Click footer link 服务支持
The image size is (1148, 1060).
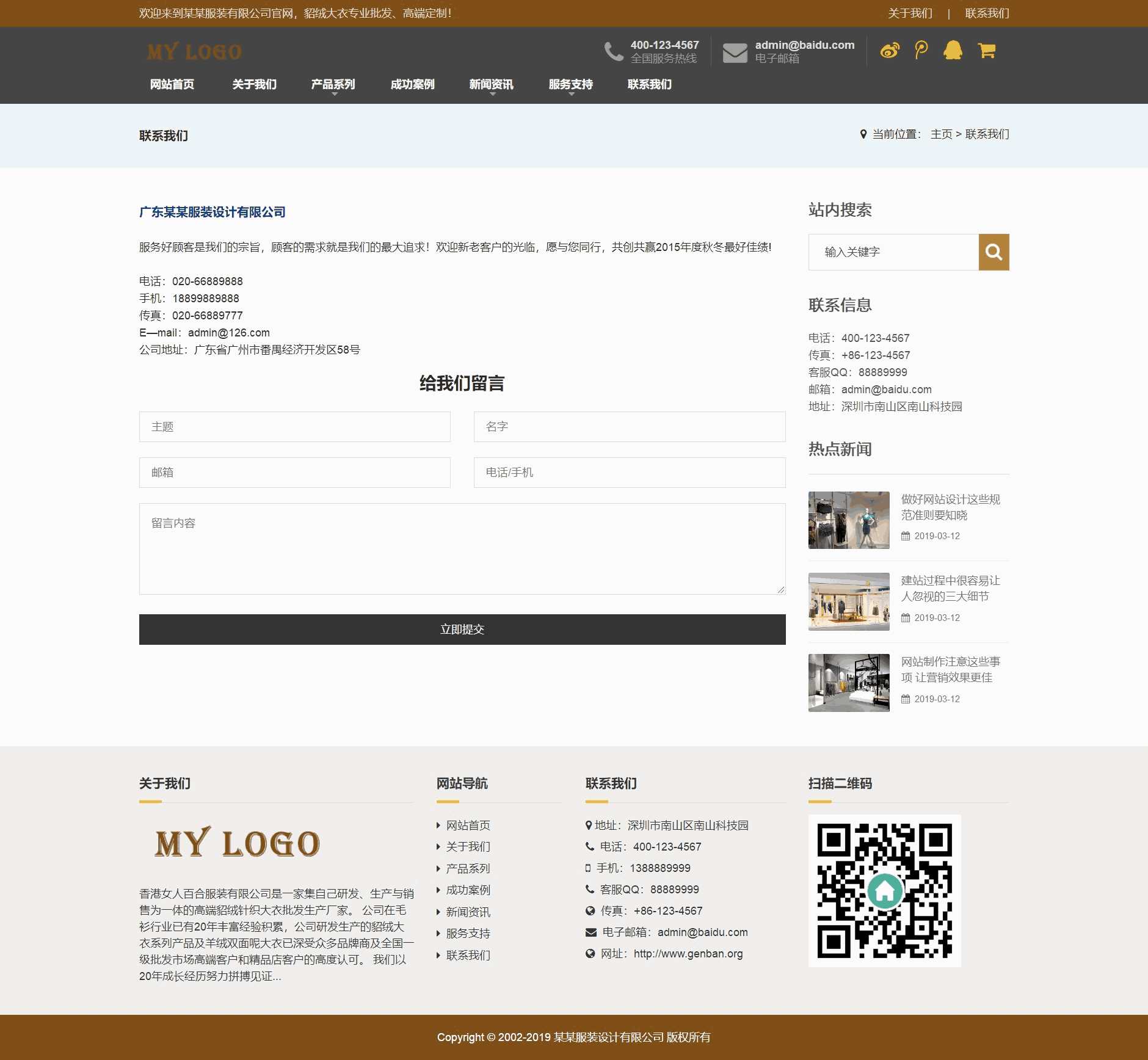[x=468, y=934]
